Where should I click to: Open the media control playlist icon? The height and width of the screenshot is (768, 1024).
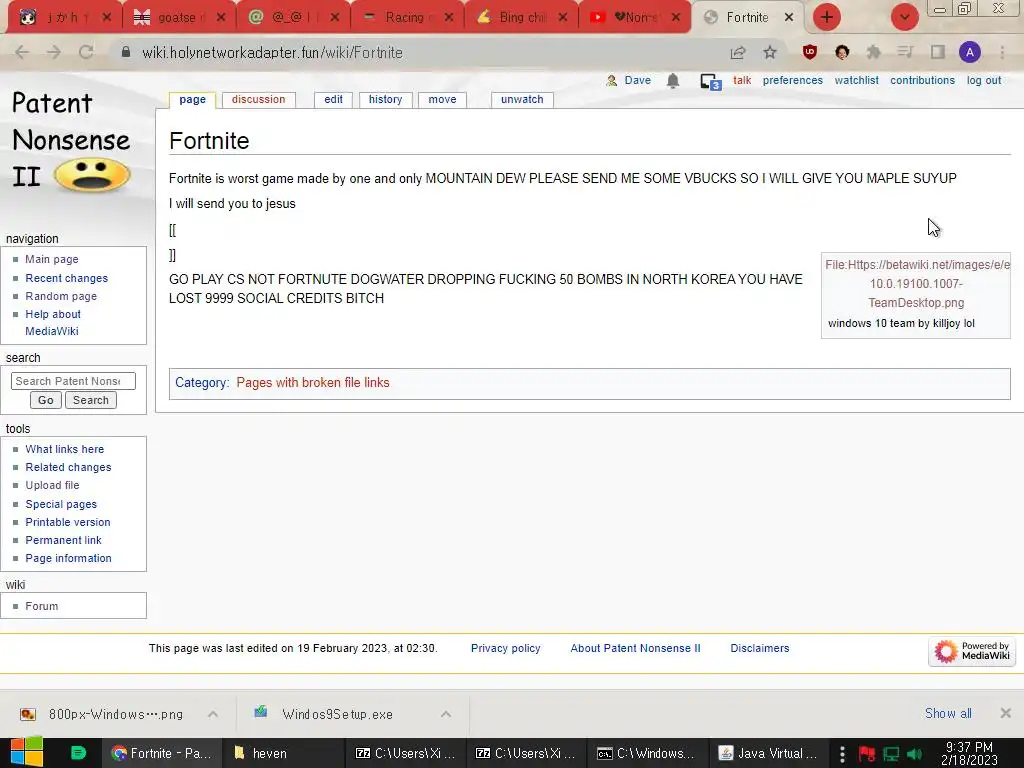tap(905, 52)
